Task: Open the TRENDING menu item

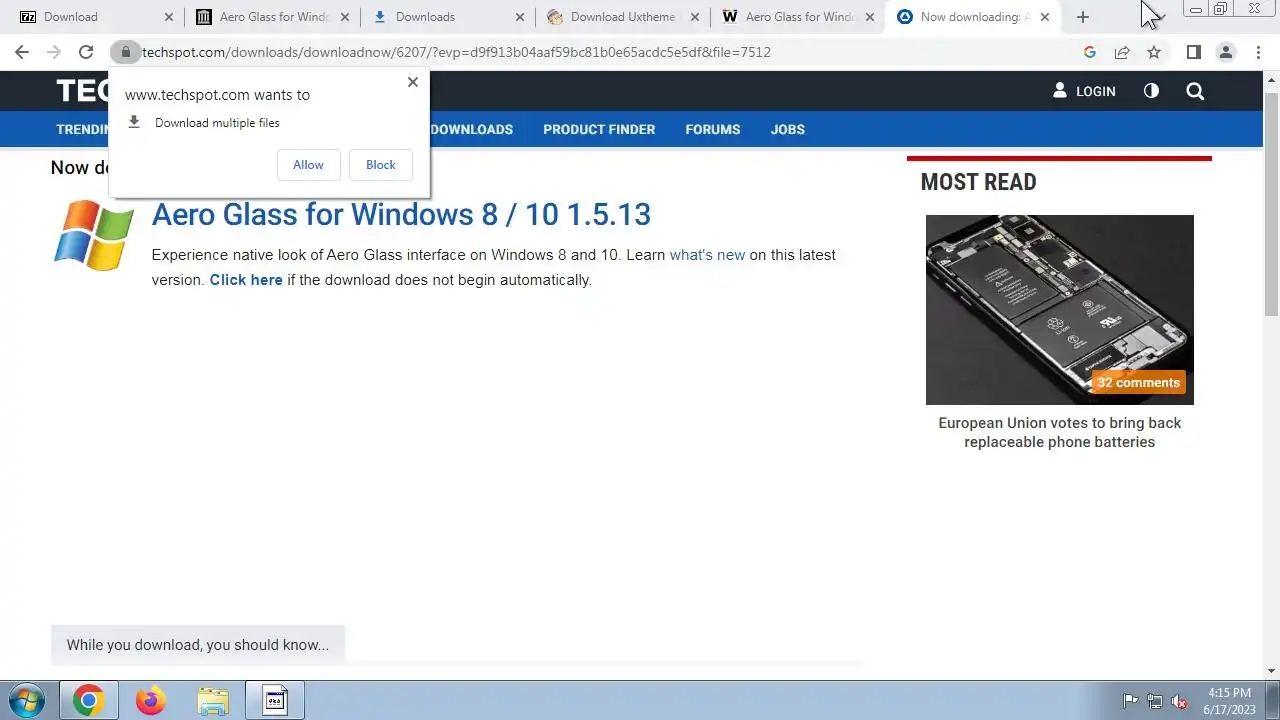Action: (83, 129)
